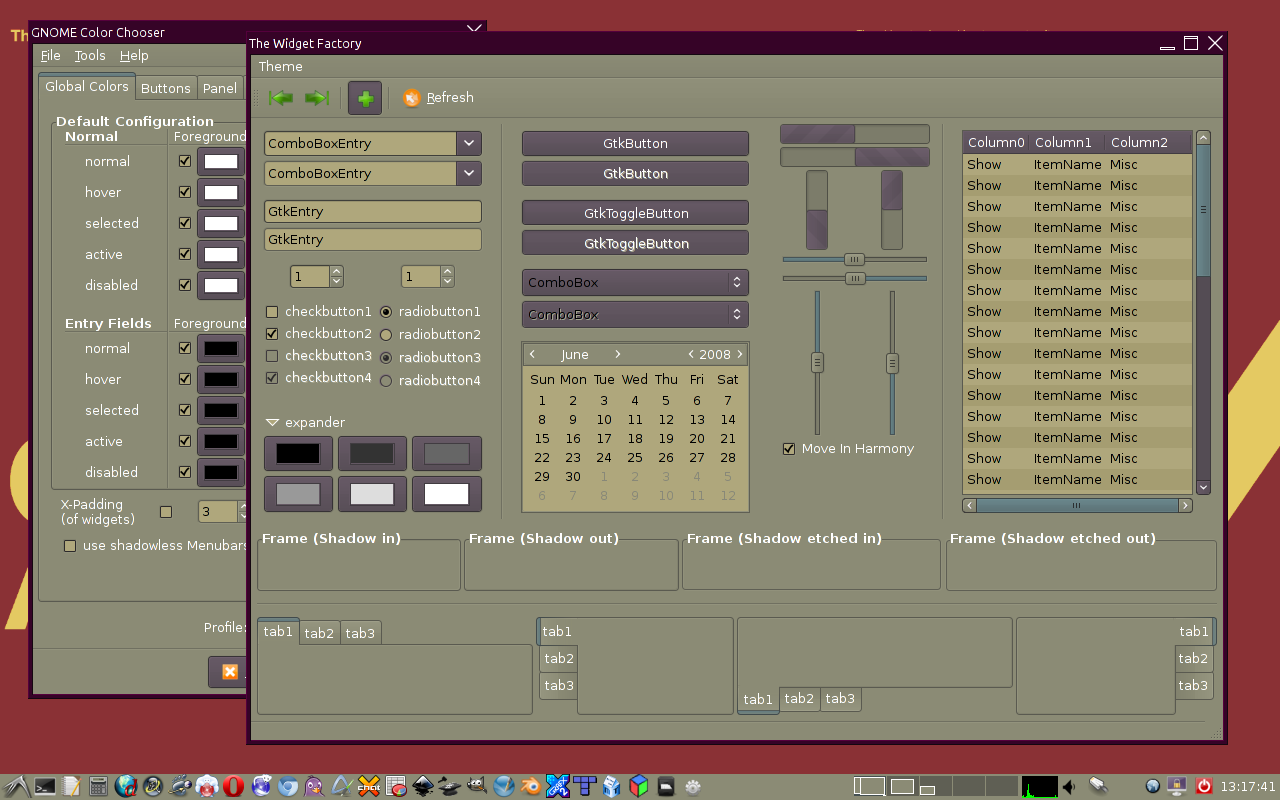Screen dimensions: 1280x800
Task: Click the upper horizontal slider handle
Action: coord(854,259)
